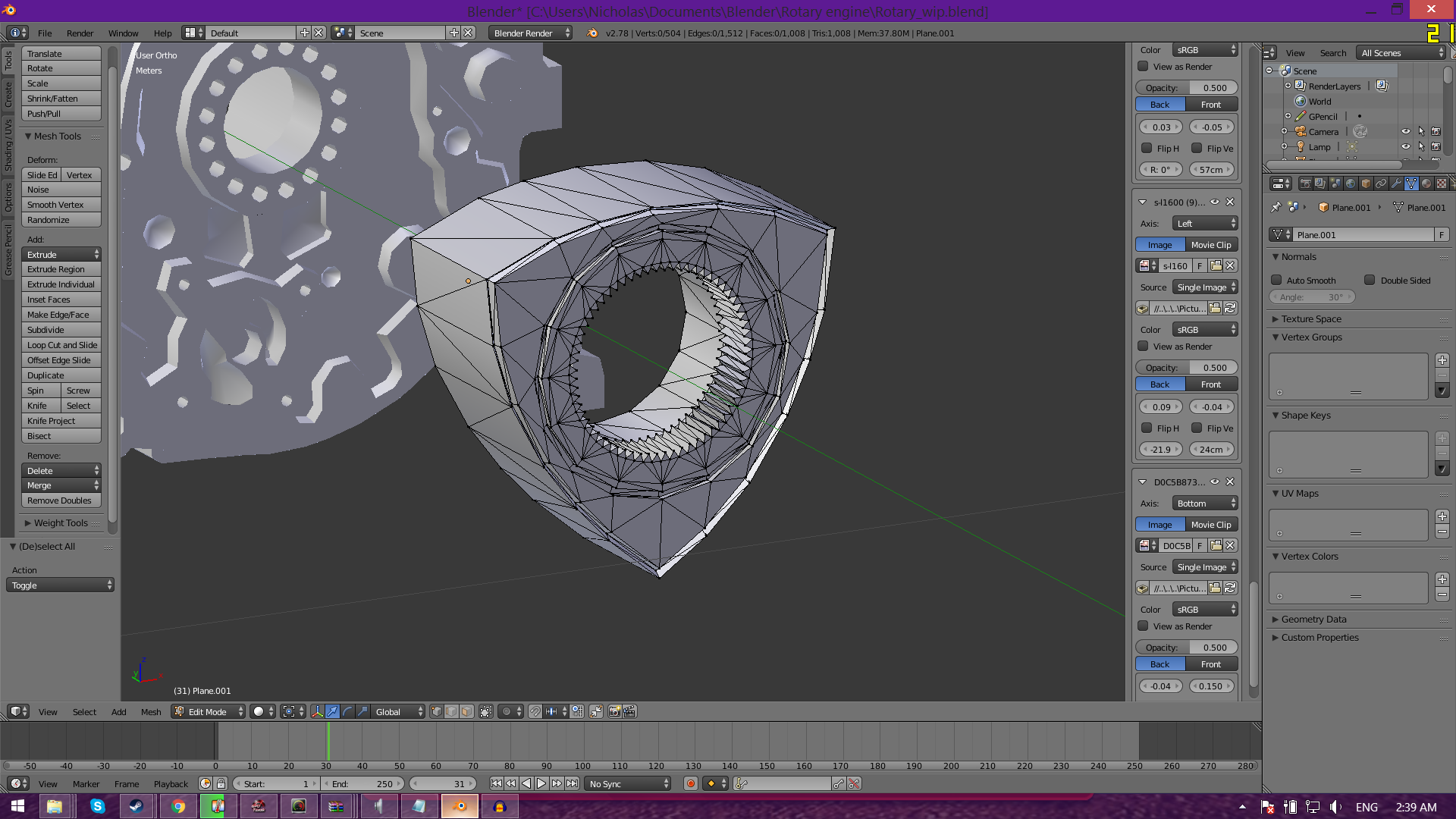The width and height of the screenshot is (1456, 819).
Task: Switch to edge select mode
Action: pos(451,711)
